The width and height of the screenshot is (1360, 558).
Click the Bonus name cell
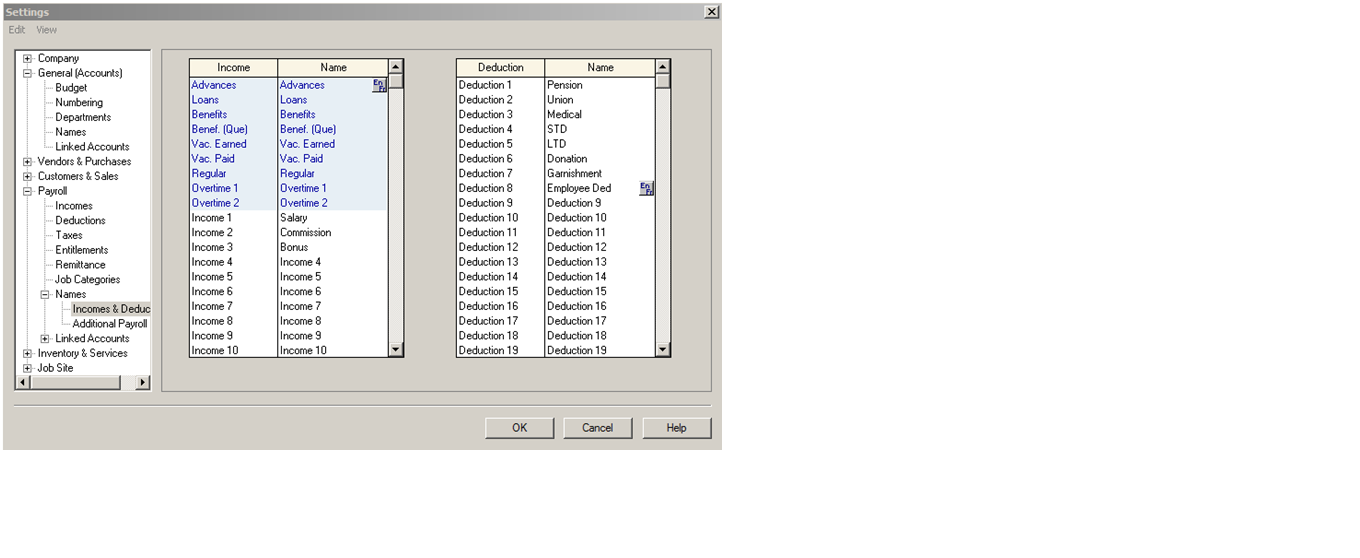(x=332, y=247)
